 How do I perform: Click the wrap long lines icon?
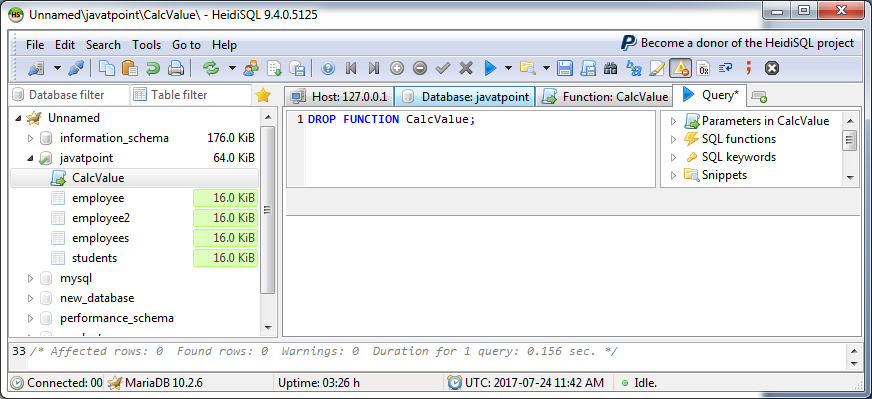tap(726, 68)
